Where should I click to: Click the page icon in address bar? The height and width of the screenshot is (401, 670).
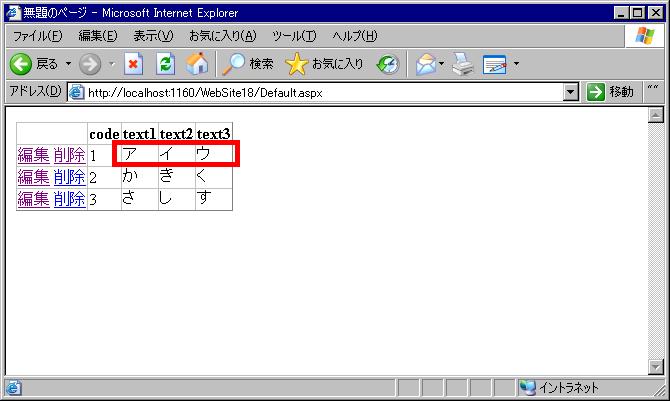(x=76, y=92)
